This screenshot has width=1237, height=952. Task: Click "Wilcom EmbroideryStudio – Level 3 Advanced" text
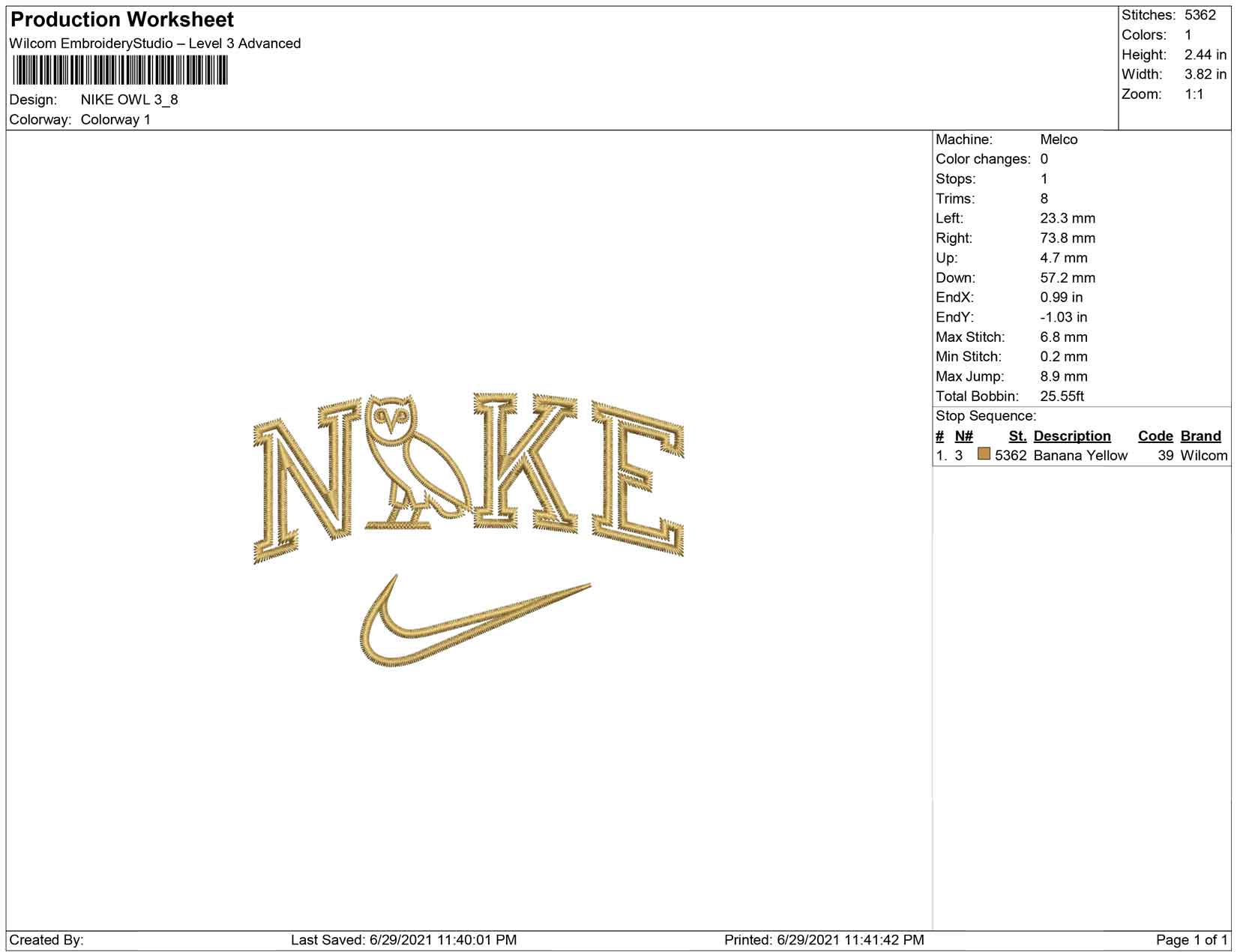pos(155,43)
